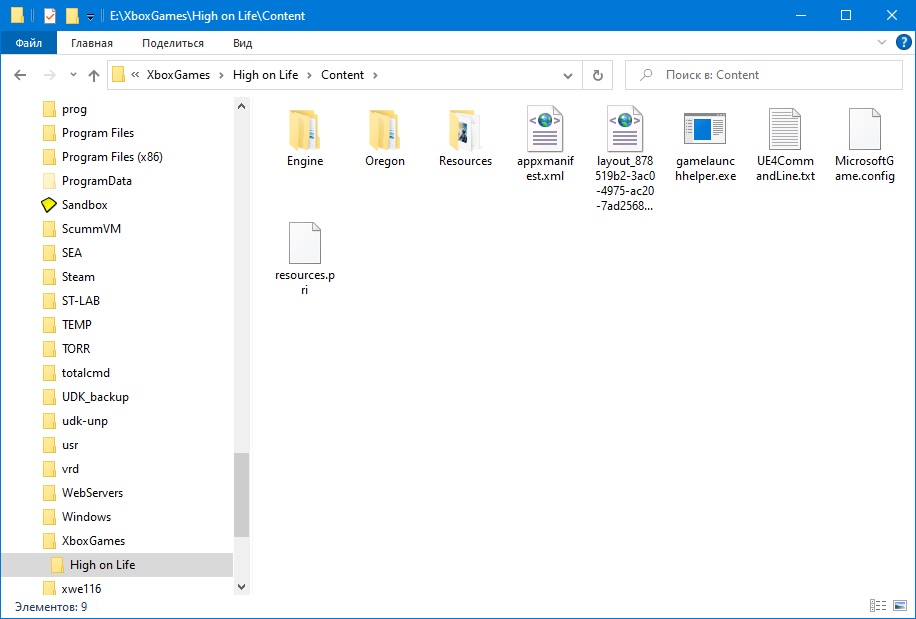Select prog folder in tree
916x619 pixels.
coord(74,109)
